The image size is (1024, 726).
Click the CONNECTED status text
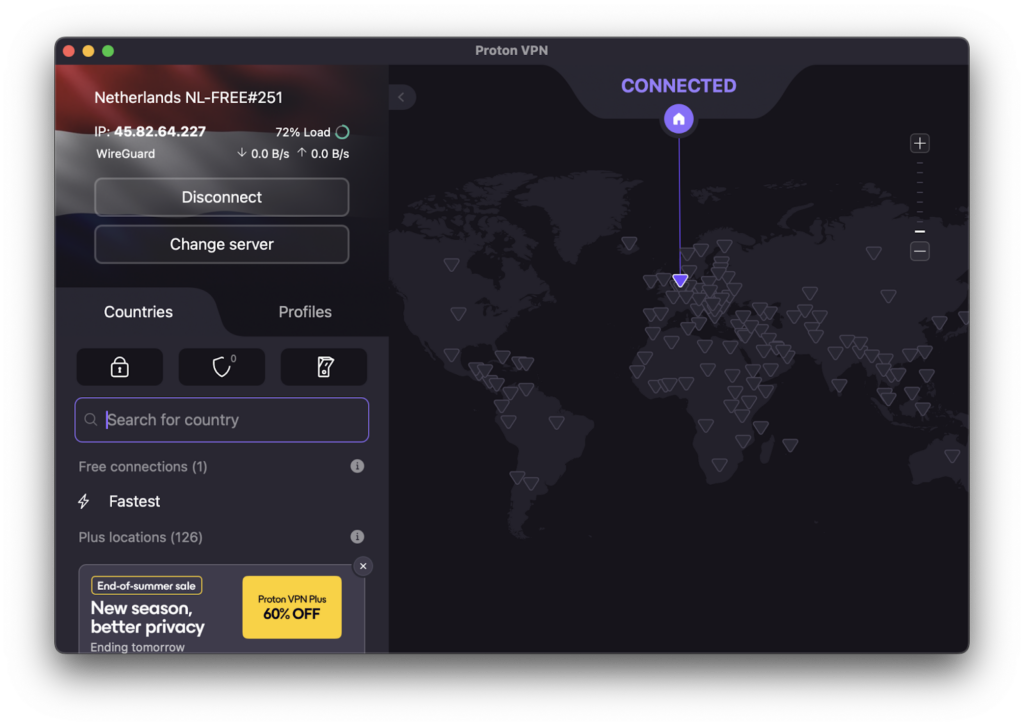[x=679, y=86]
